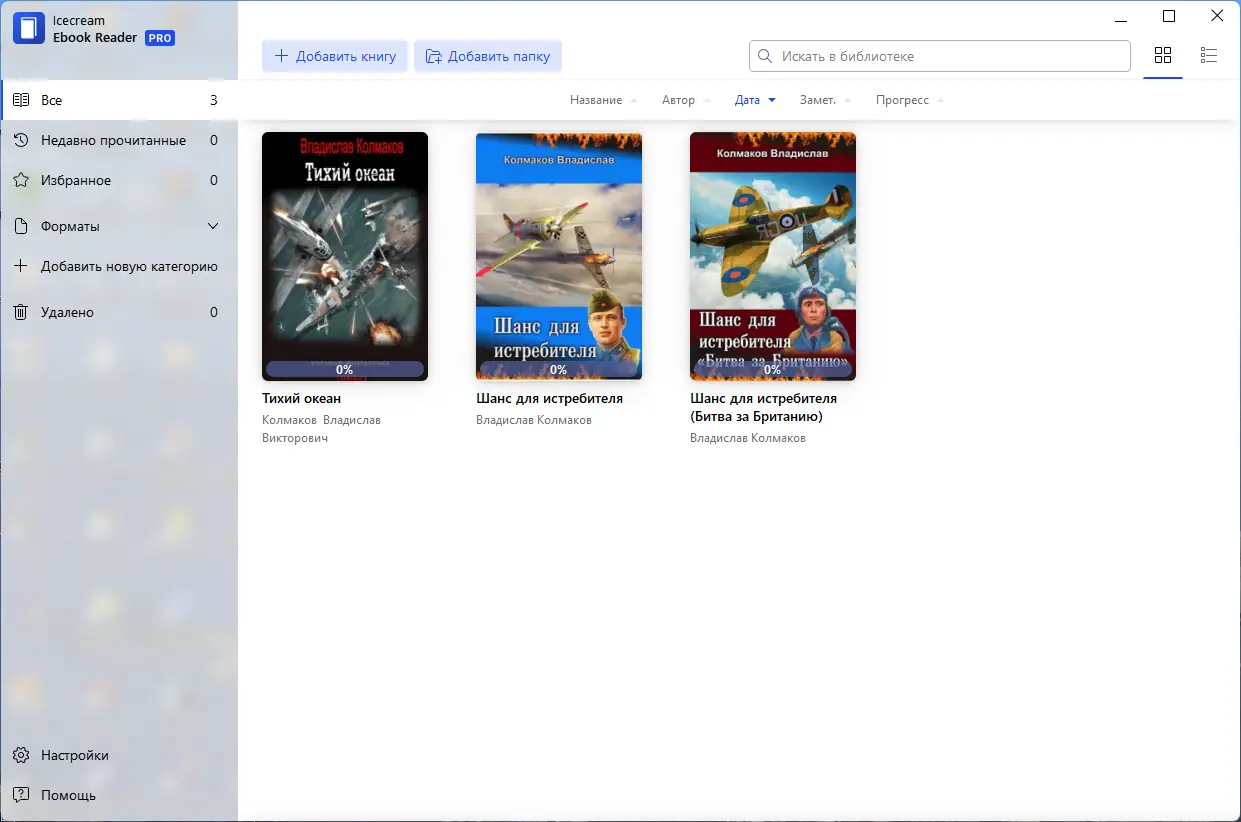Click the plus icon for new category
Screen dimensions: 1241x822
click(20, 266)
